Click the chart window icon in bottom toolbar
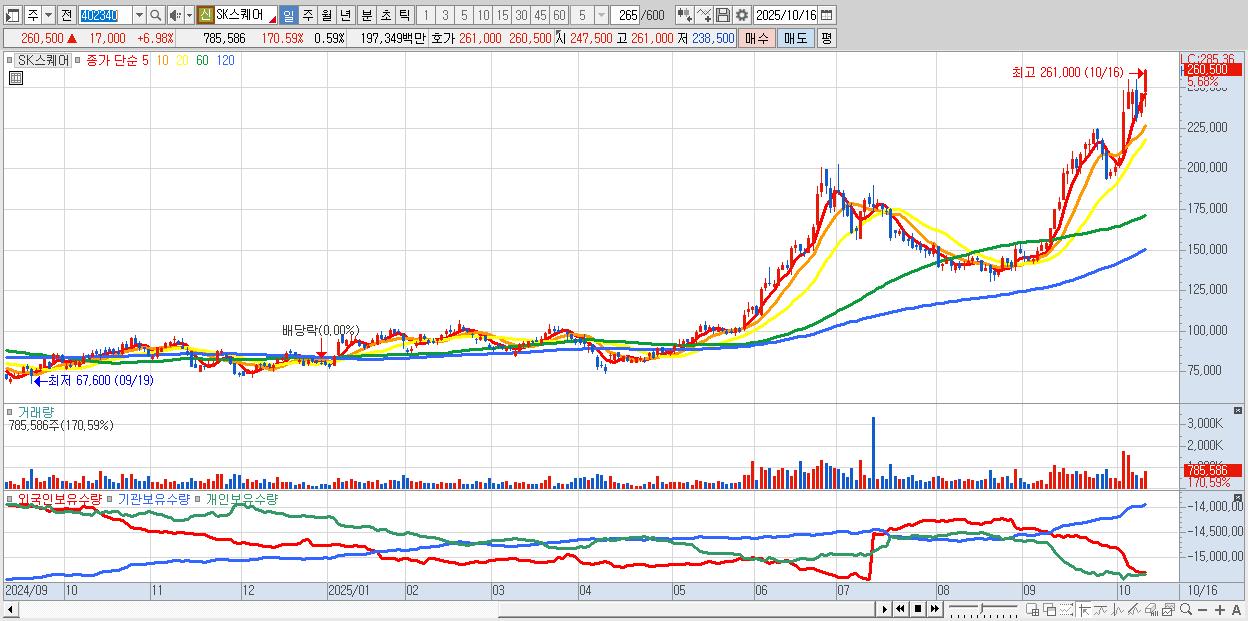 pyautogui.click(x=1169, y=610)
